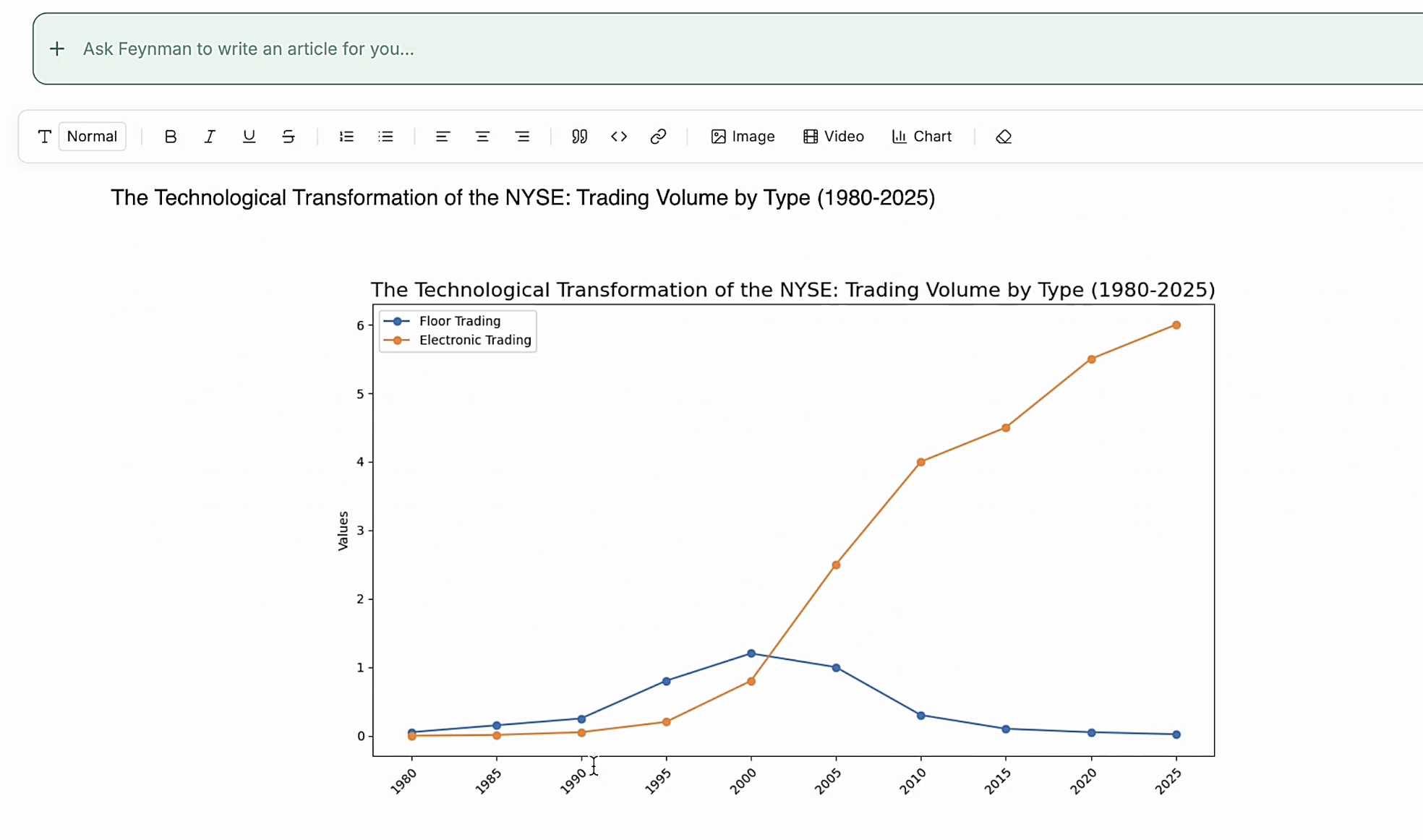The image size is (1423, 840).
Task: Insert a block quote
Action: coord(579,137)
